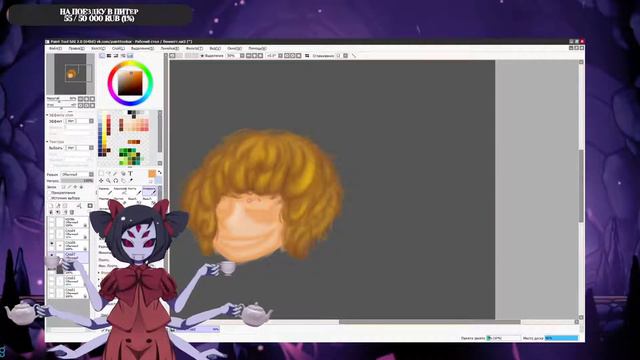This screenshot has width=640, height=360.
Task: Select the rectangular selection tool
Action: [101, 173]
